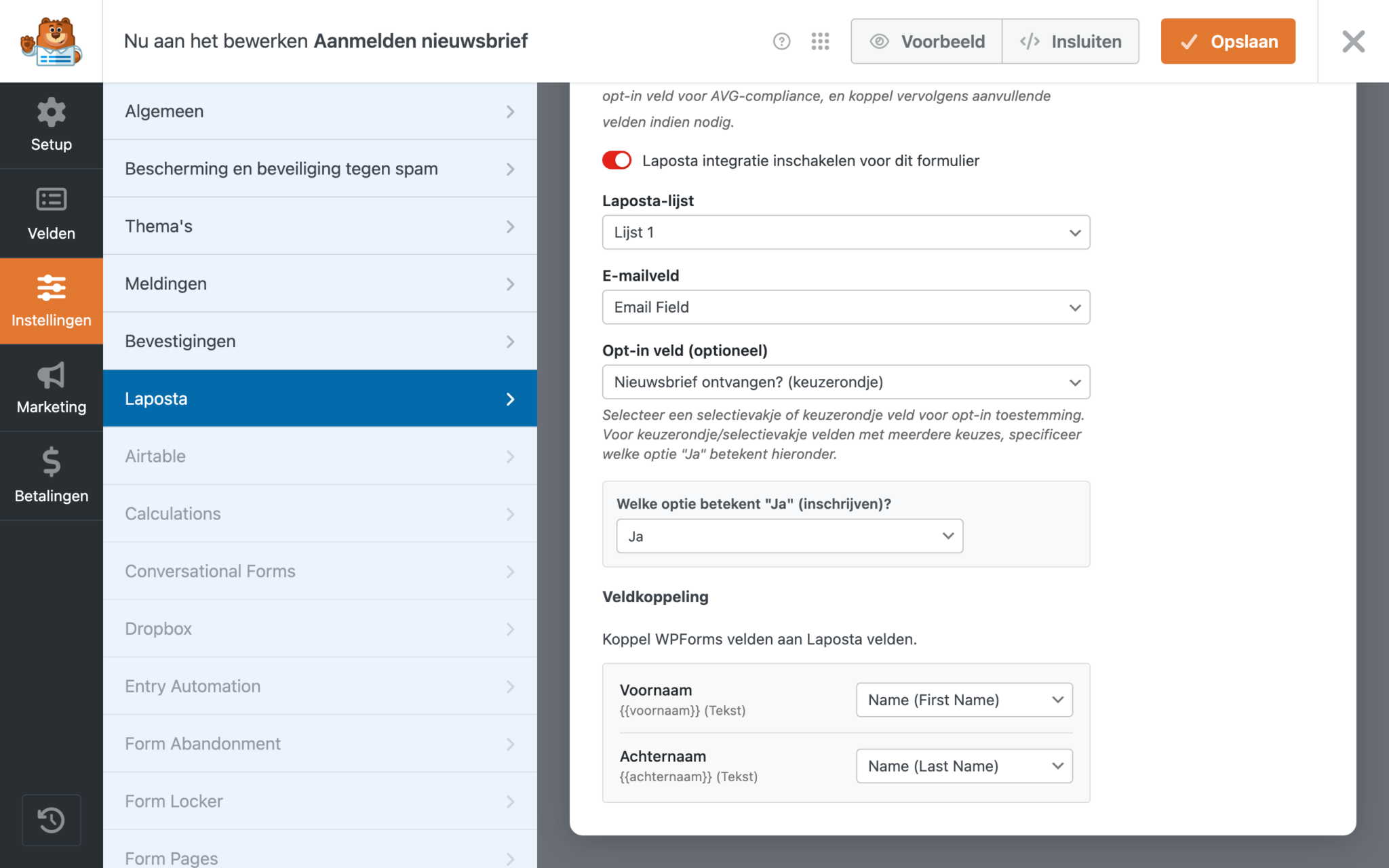Select the Laposta settings section
The image size is (1389, 868).
[320, 399]
